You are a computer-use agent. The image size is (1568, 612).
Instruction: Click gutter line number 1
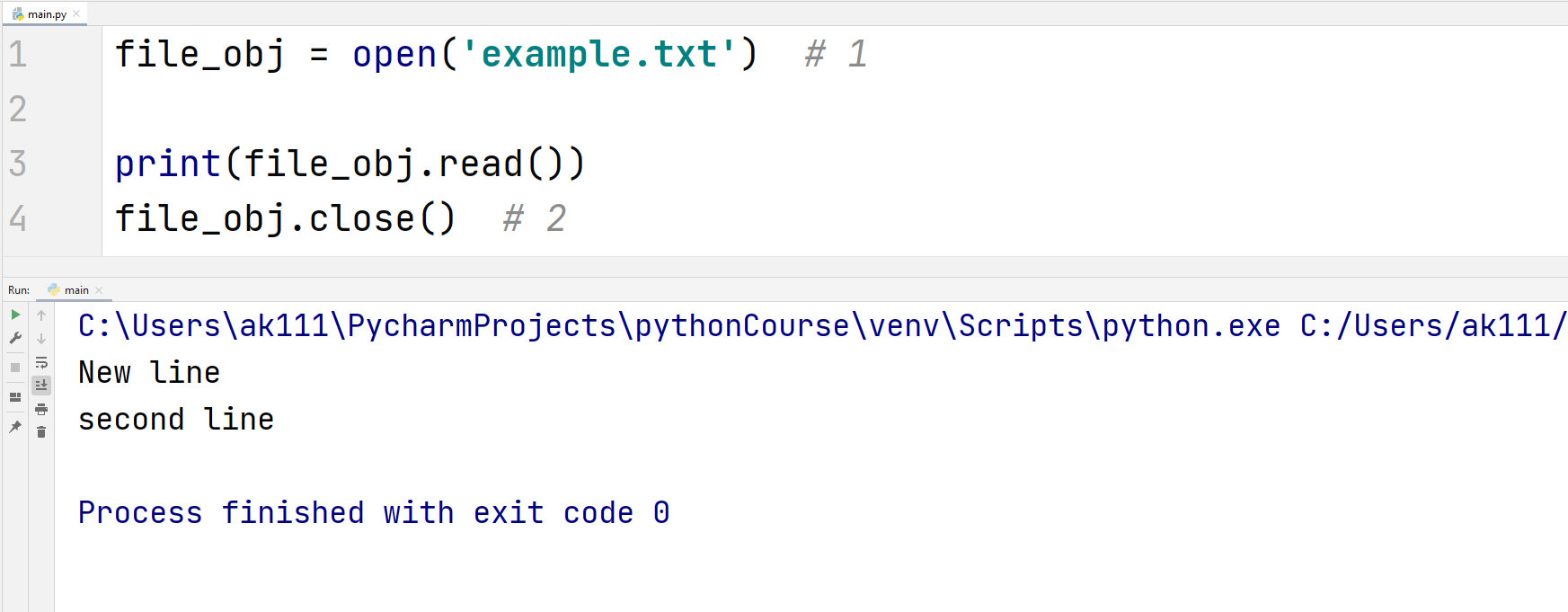coord(18,54)
